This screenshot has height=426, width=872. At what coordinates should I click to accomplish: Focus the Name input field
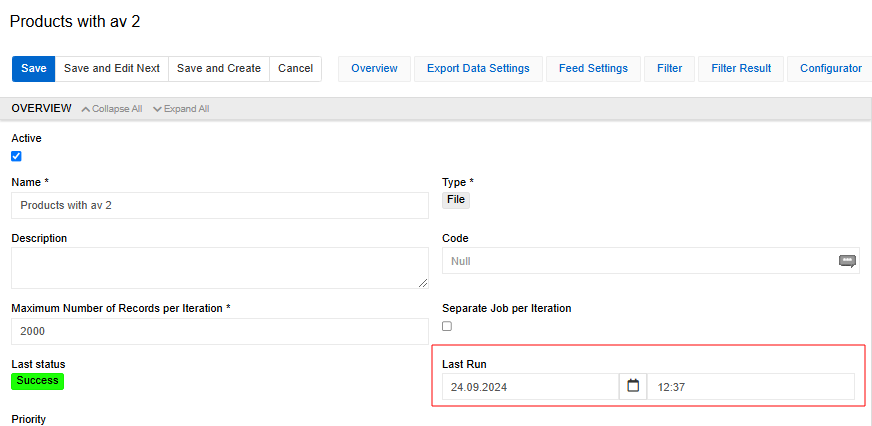(x=220, y=205)
